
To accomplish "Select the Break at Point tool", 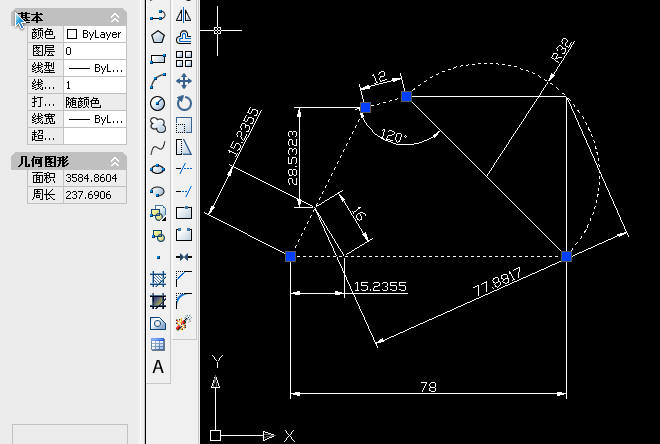I will click(184, 213).
